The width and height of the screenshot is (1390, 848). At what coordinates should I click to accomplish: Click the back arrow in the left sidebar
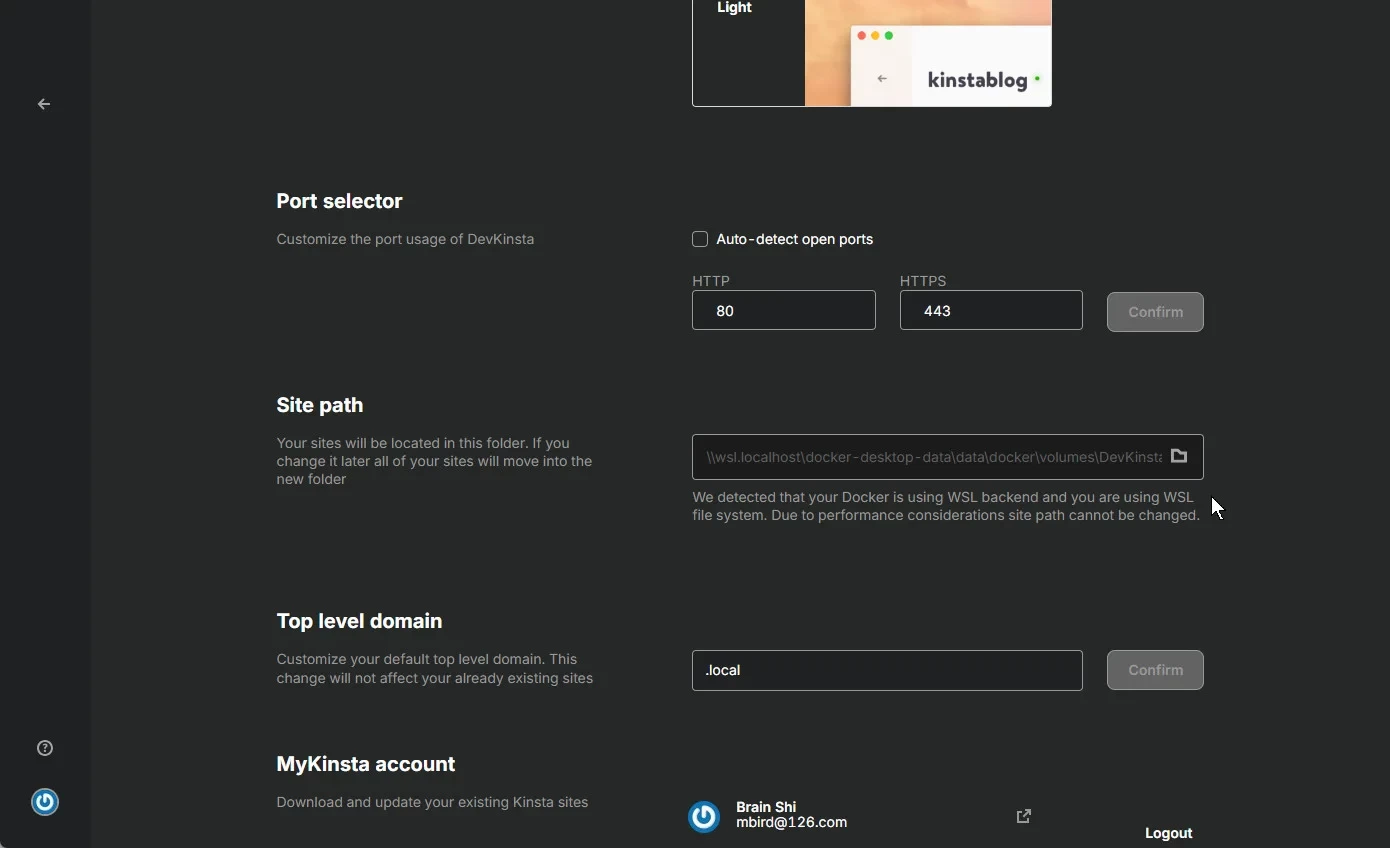coord(44,104)
